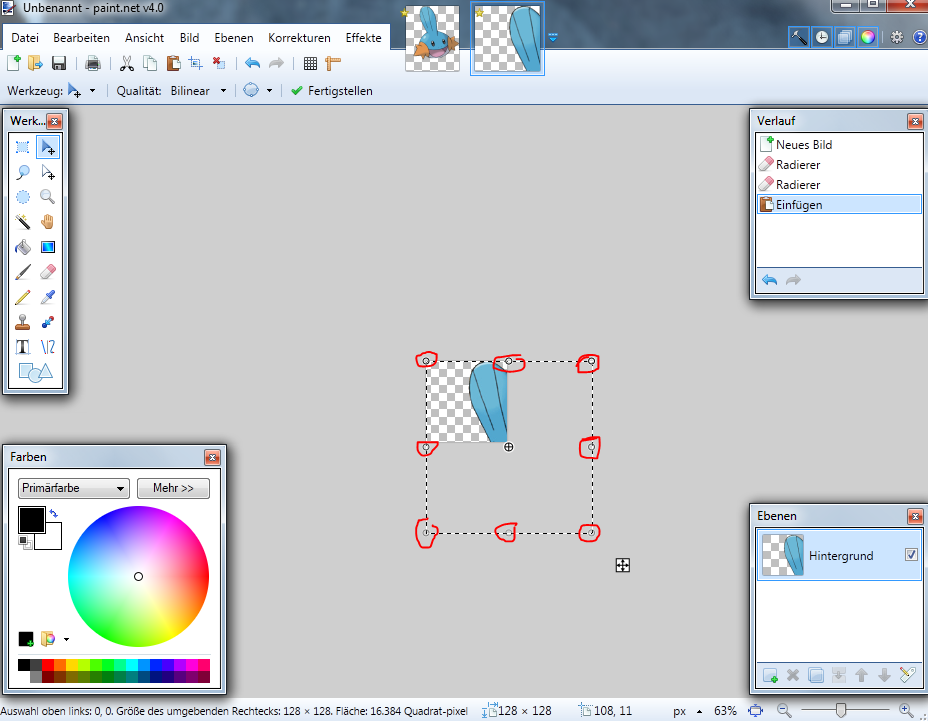Toggle the pixel grid toolbar button

(x=310, y=63)
